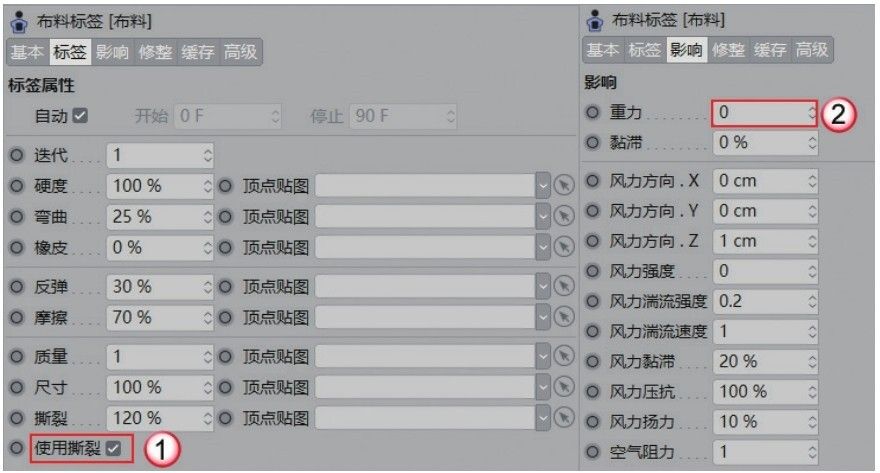Expand the 顶点贴图 dropdown in 质量 row
This screenshot has height=473, width=880.
543,357
